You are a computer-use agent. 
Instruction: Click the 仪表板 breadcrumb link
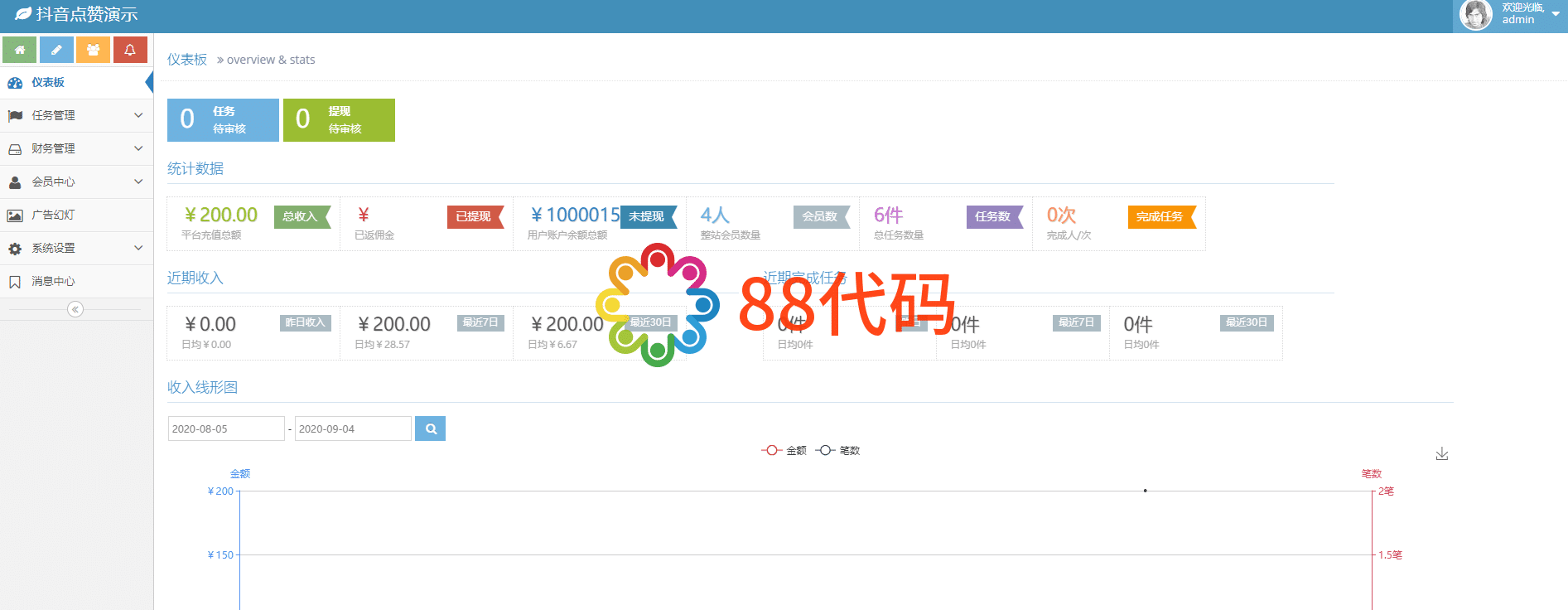187,60
